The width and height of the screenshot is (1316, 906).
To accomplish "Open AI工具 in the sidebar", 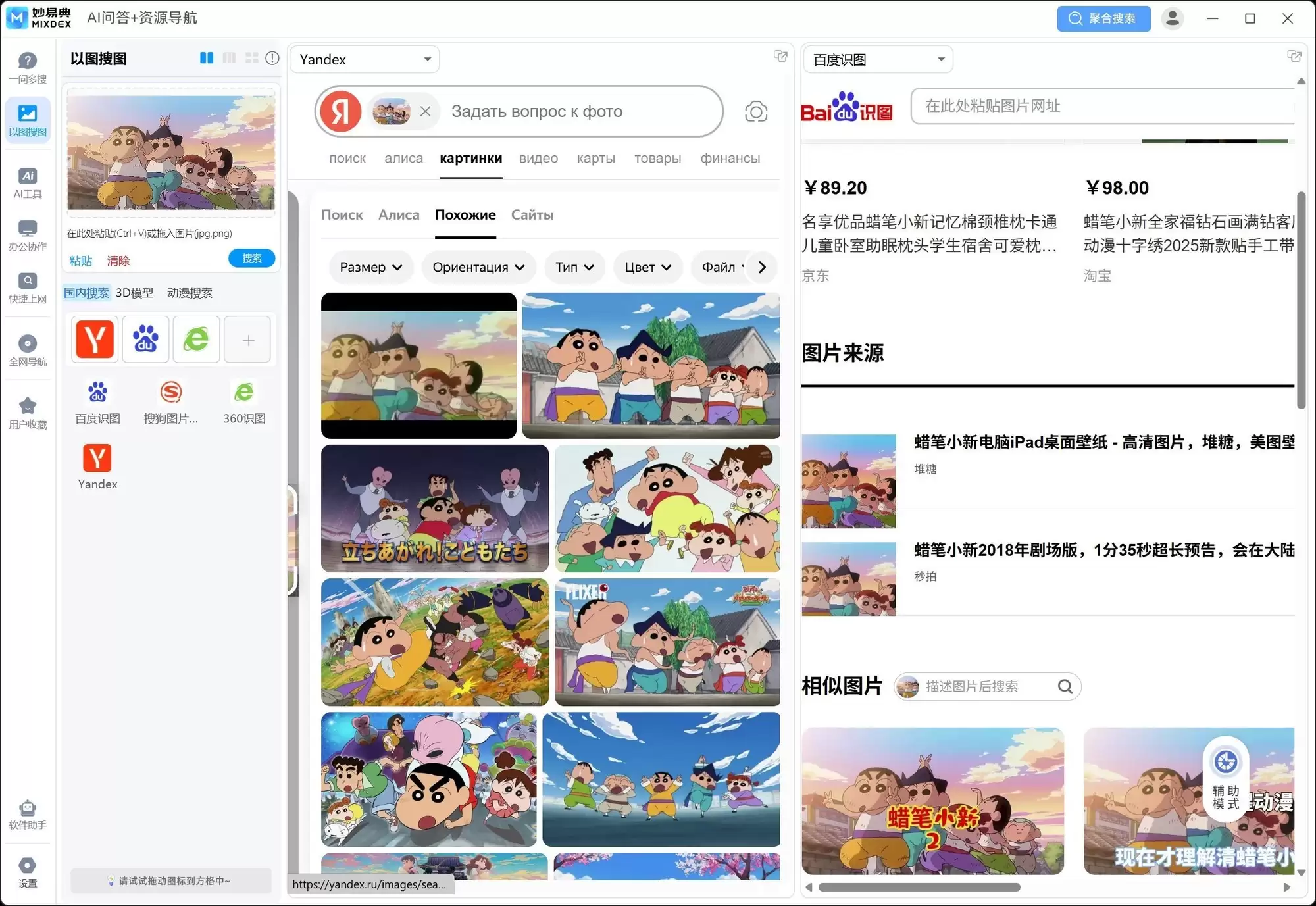I will tap(28, 182).
